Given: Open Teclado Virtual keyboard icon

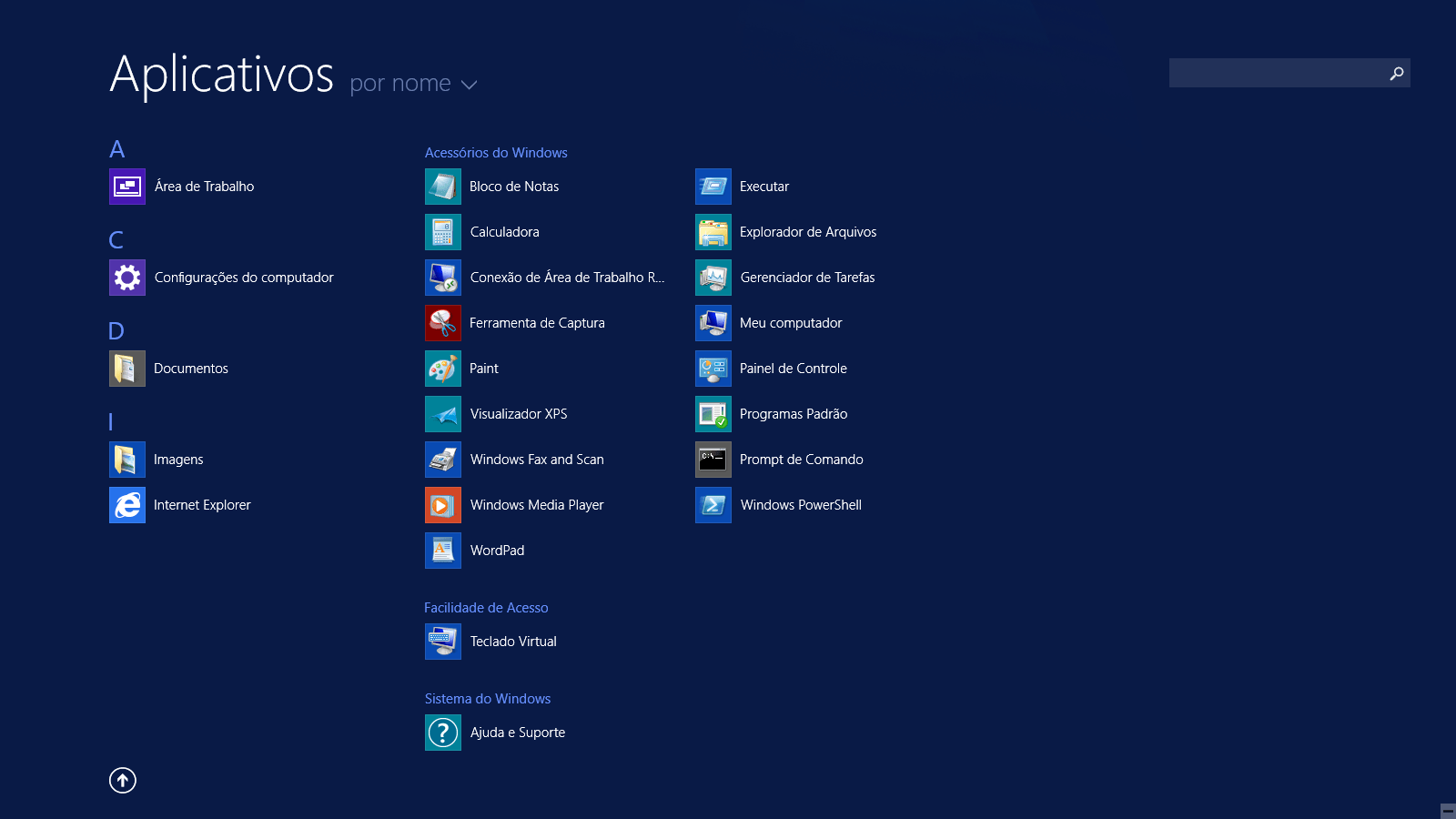Looking at the screenshot, I should [443, 642].
